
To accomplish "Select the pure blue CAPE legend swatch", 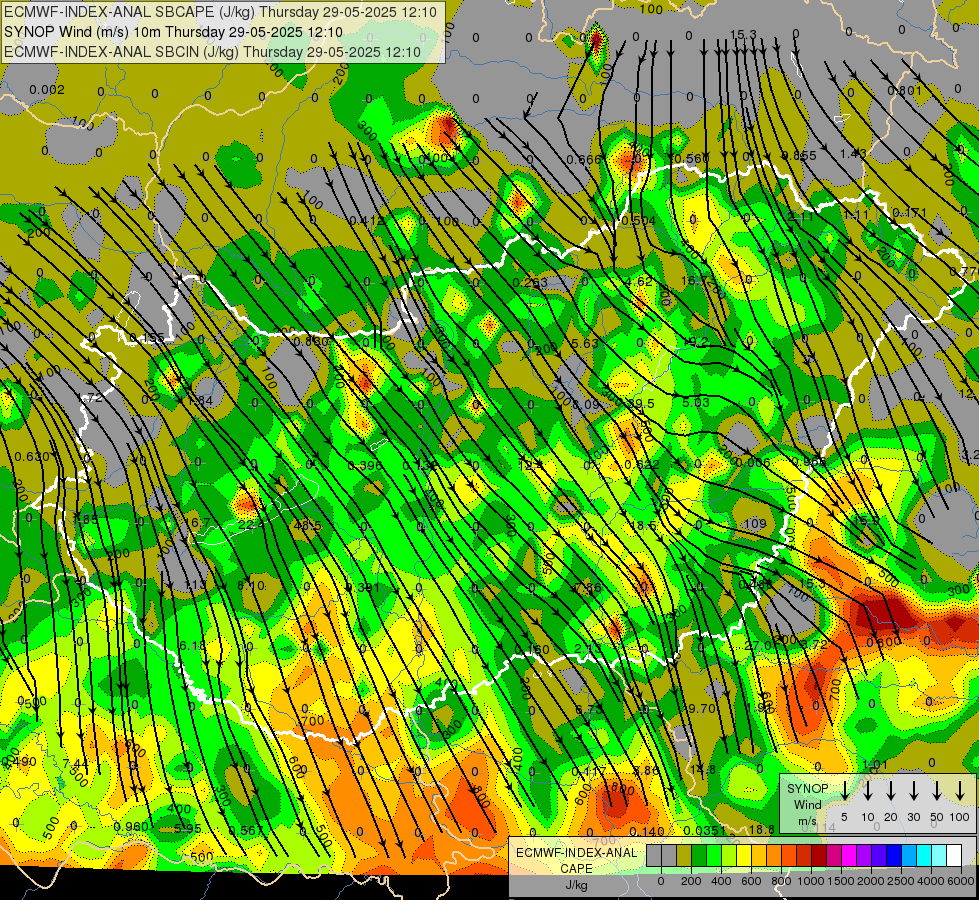I will point(894,856).
